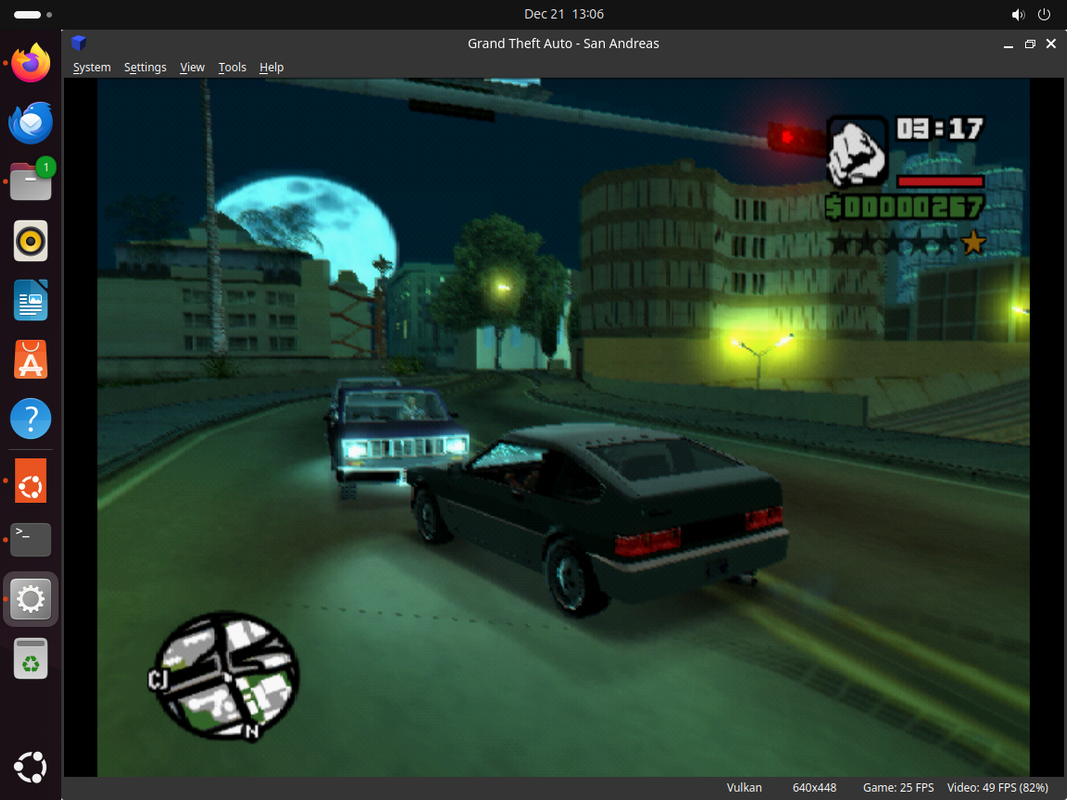1067x800 pixels.
Task: Click the Game: 25 FPS status entry
Action: point(898,787)
